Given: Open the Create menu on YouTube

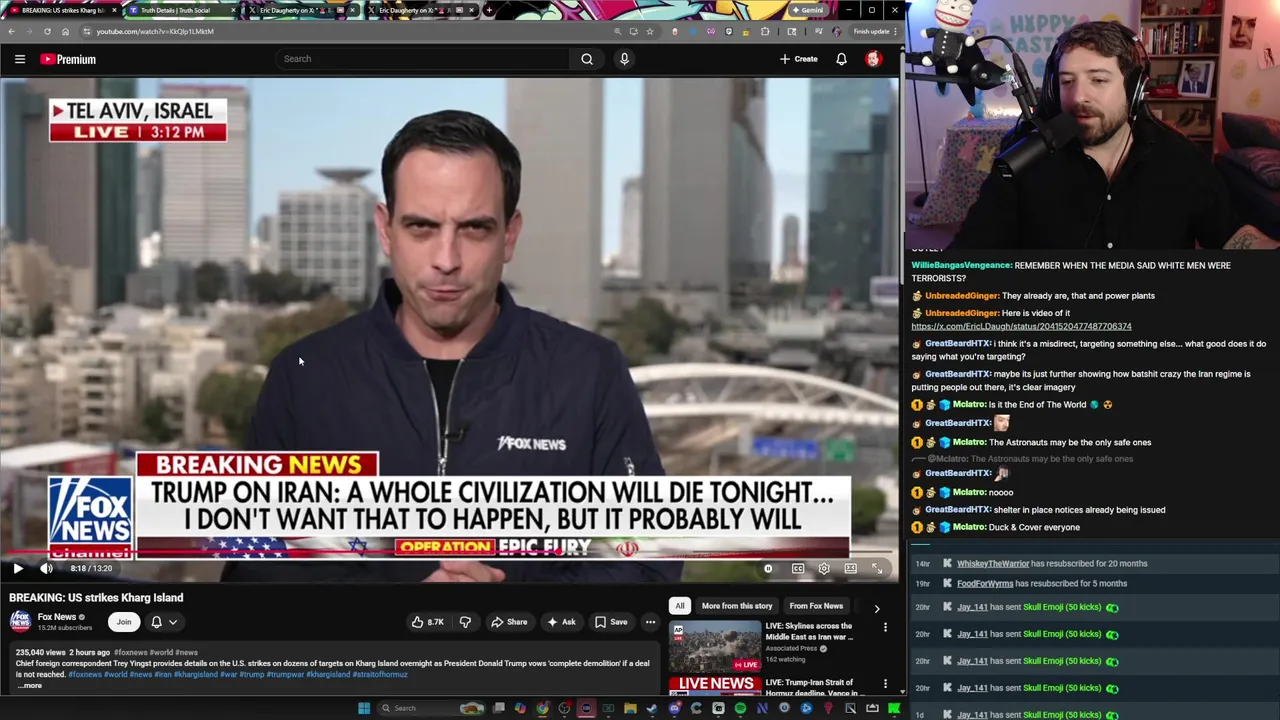Looking at the screenshot, I should pyautogui.click(x=798, y=58).
